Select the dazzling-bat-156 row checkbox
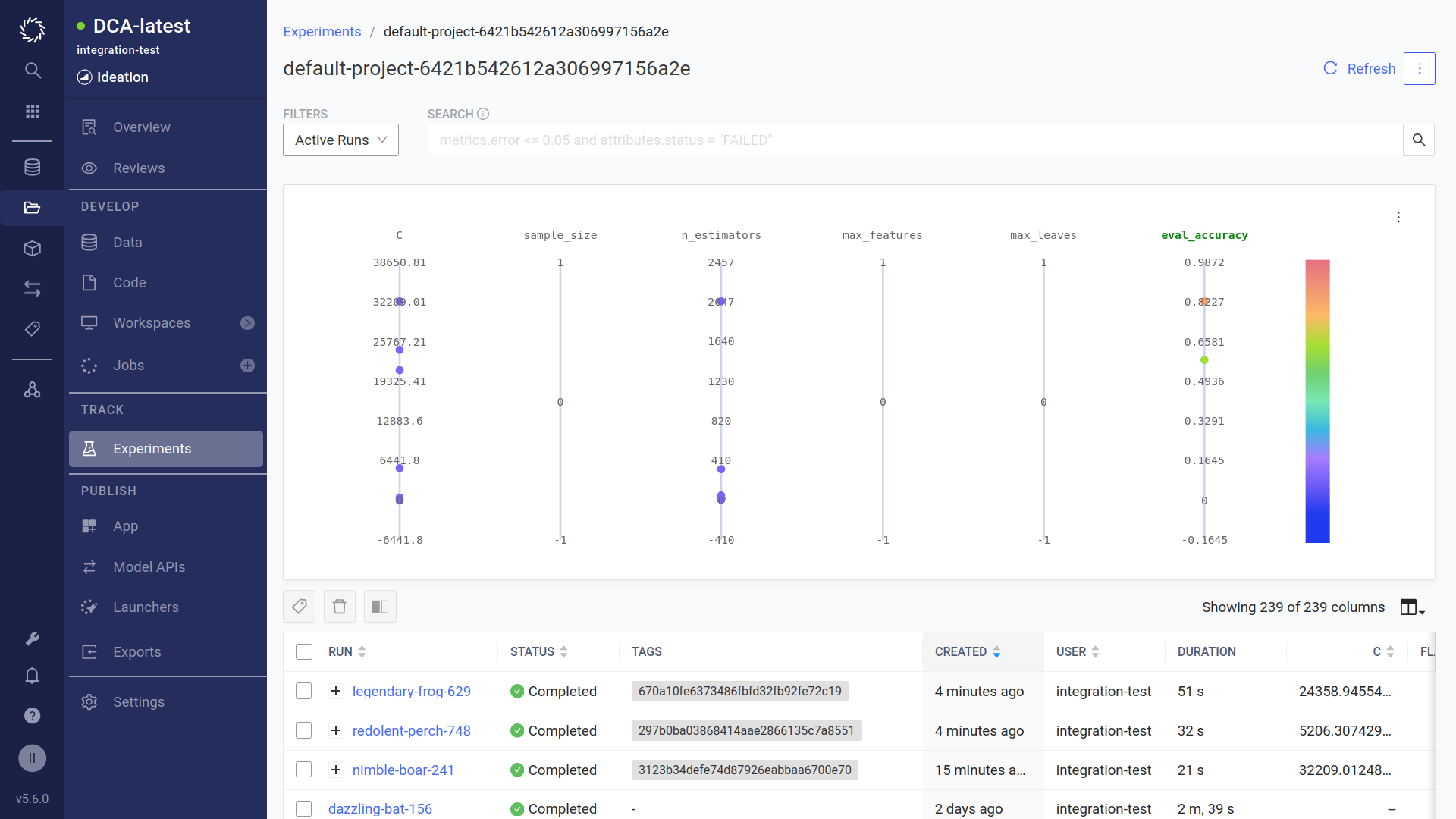Viewport: 1456px width, 819px height. click(304, 808)
